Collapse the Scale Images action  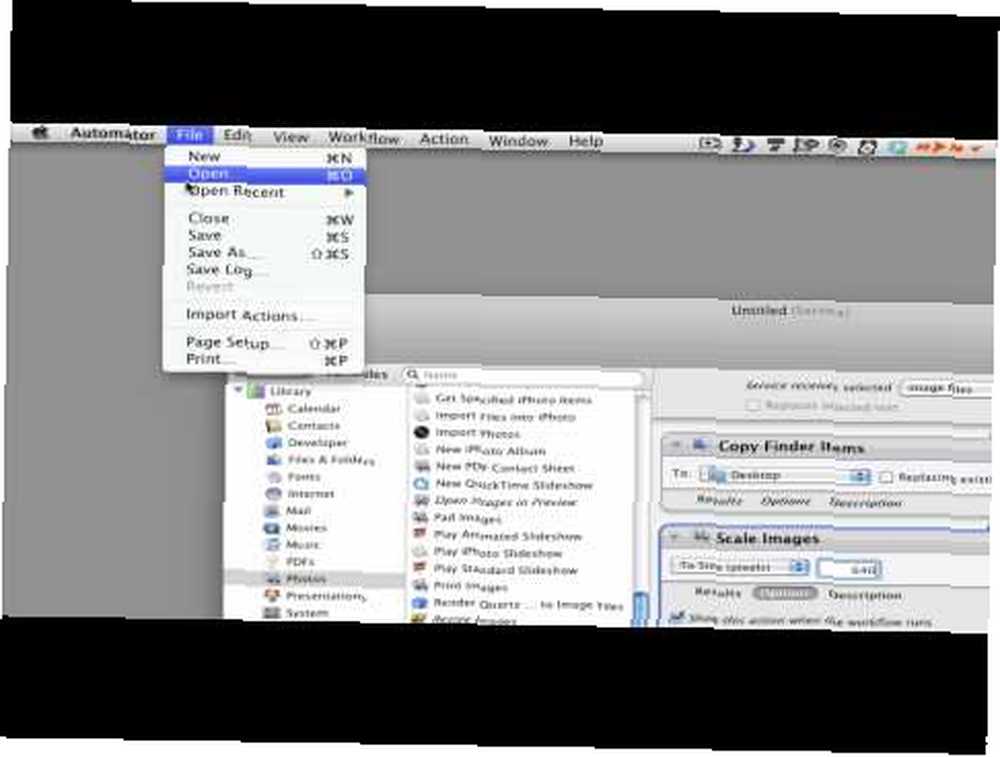pyautogui.click(x=674, y=538)
